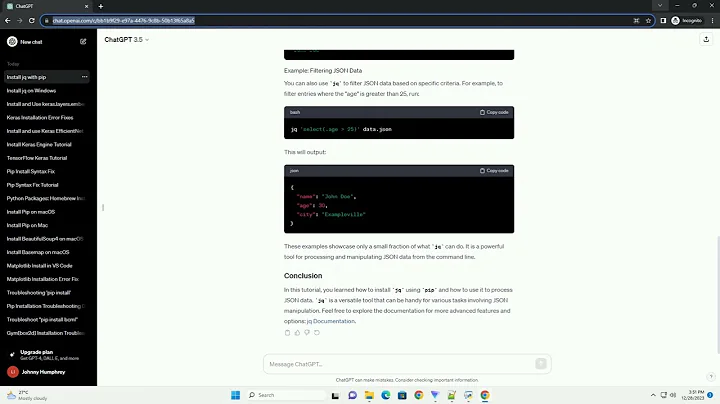Open weather widget showing Mostly cloudy
This screenshot has width=720, height=404.
(28, 395)
